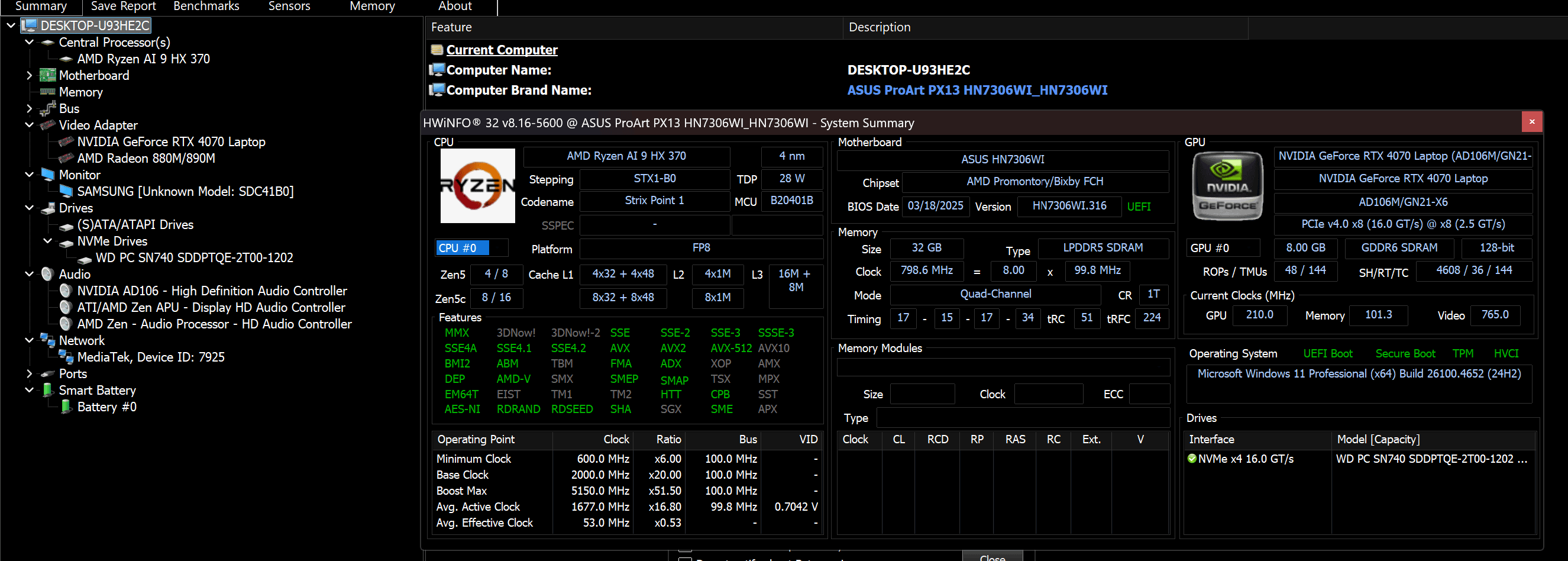Click the Microsoft Windows 11 Professional OS text
This screenshot has height=561, width=1568.
tap(1359, 374)
